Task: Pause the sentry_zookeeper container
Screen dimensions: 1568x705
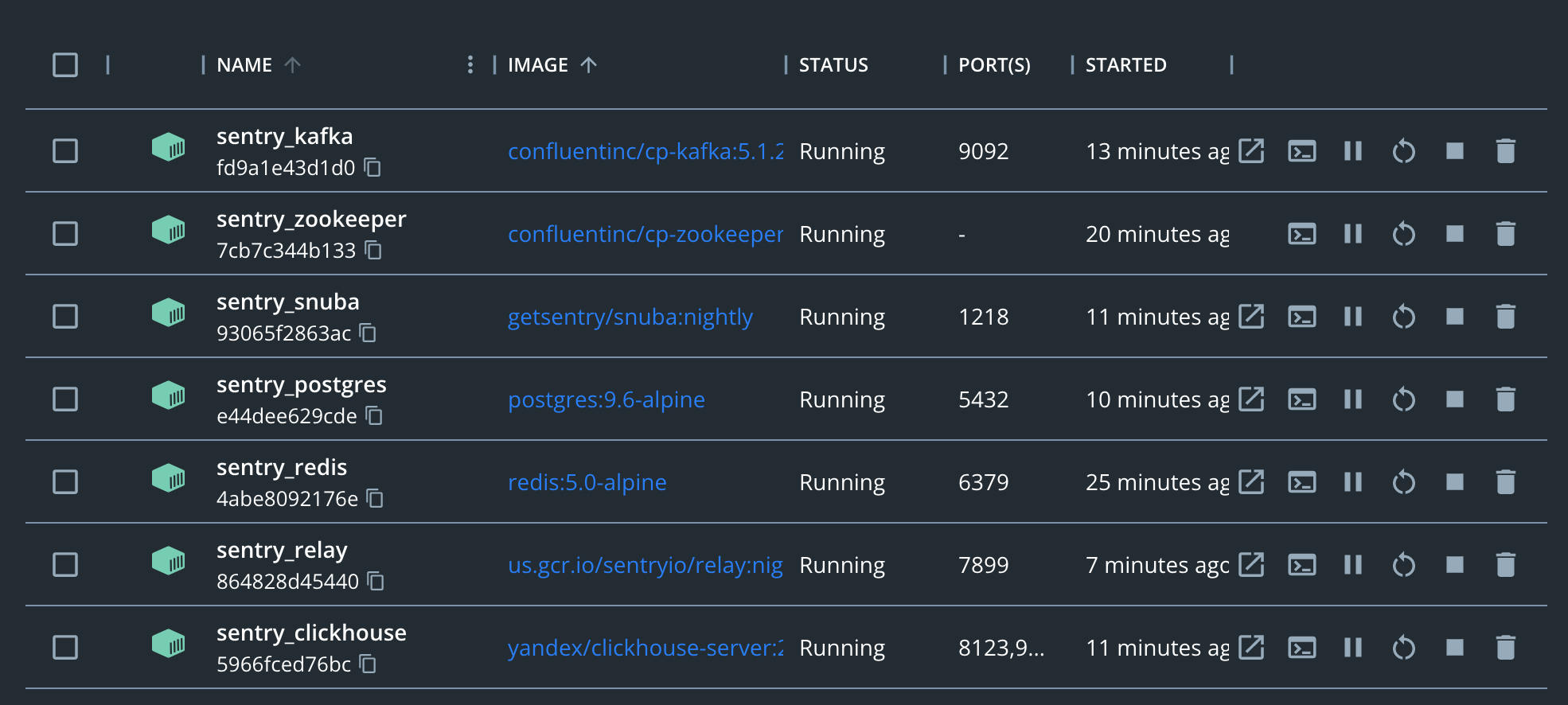Action: [1353, 233]
